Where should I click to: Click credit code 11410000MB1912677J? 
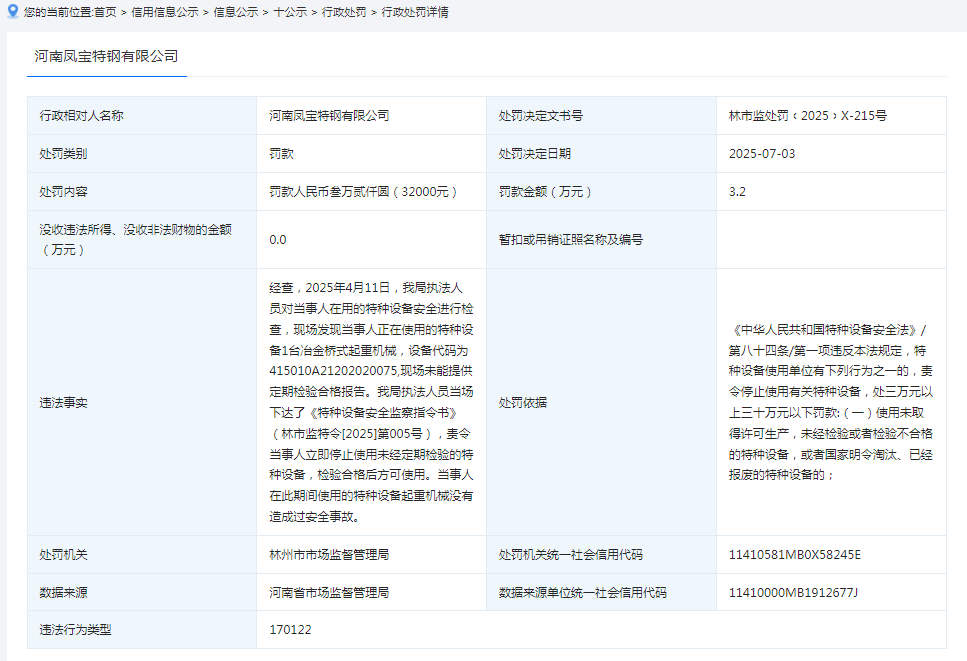tap(793, 593)
